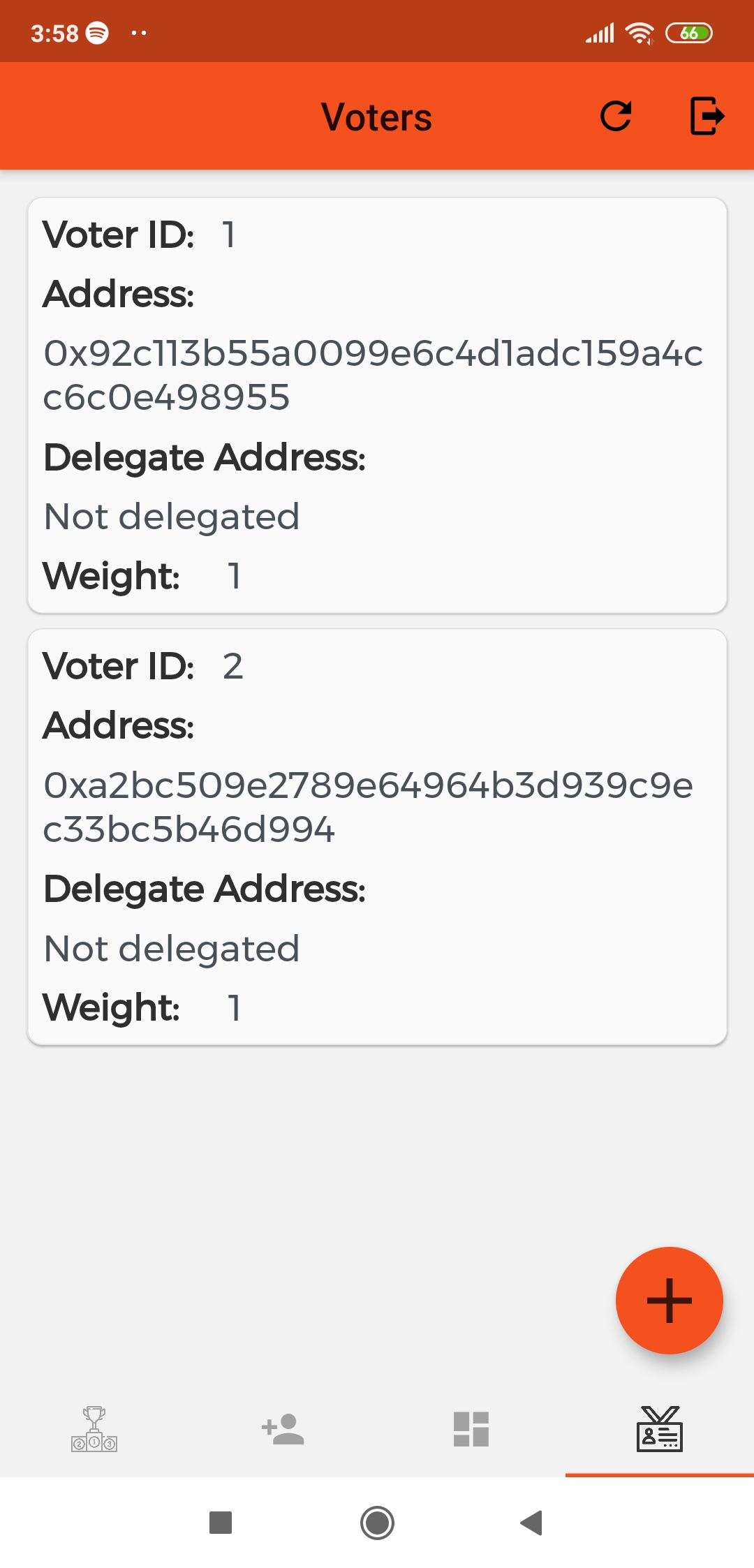Tap the logout icon in header
The width and height of the screenshot is (754, 1568).
pos(707,116)
